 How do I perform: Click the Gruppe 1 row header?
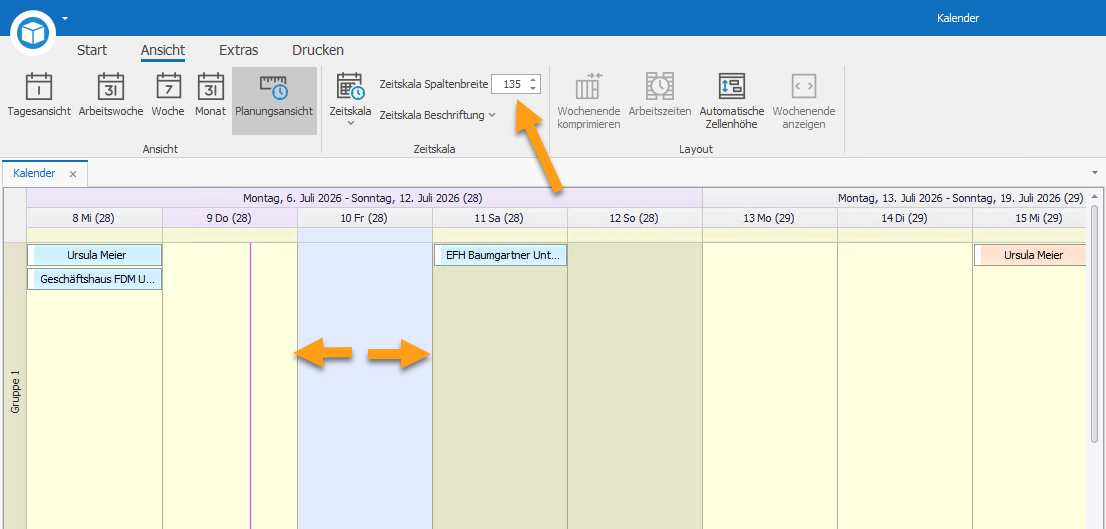pos(15,386)
